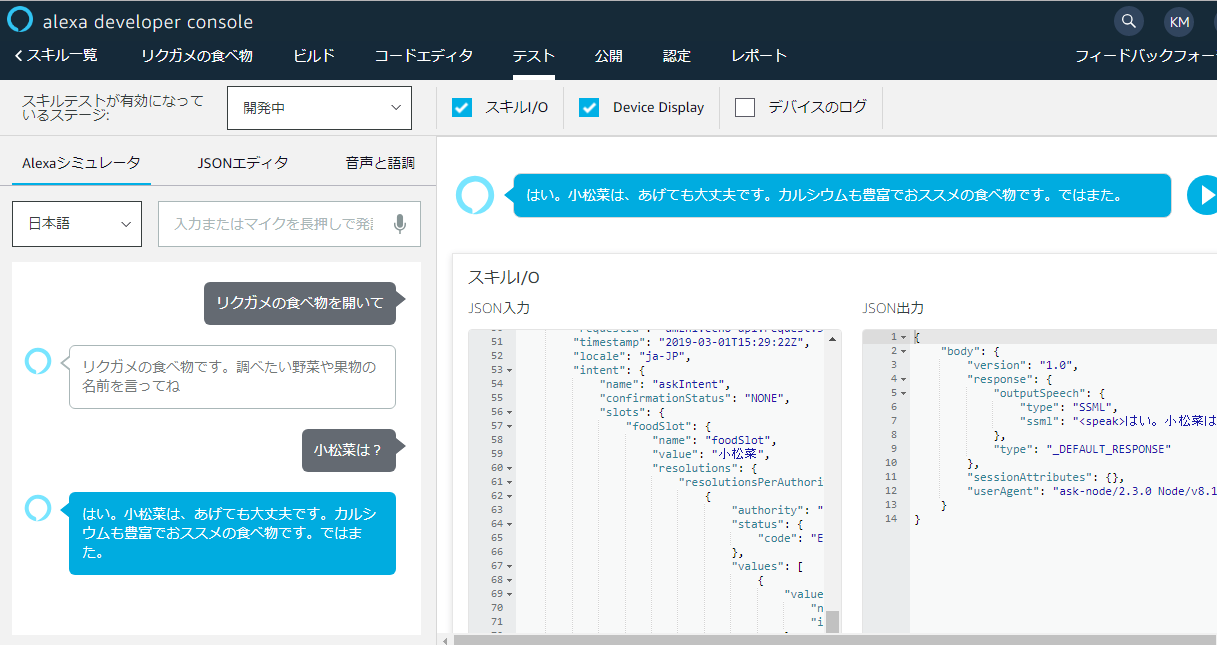Click Alexa ring icon beside top response
The height and width of the screenshot is (645, 1217).
point(474,195)
